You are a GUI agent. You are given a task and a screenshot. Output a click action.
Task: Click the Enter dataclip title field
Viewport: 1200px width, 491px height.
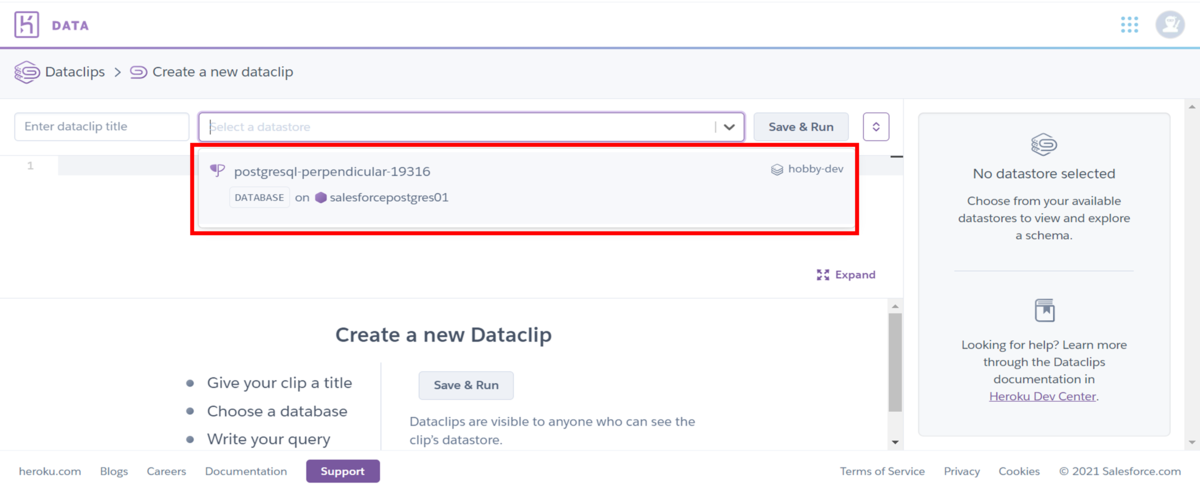102,127
